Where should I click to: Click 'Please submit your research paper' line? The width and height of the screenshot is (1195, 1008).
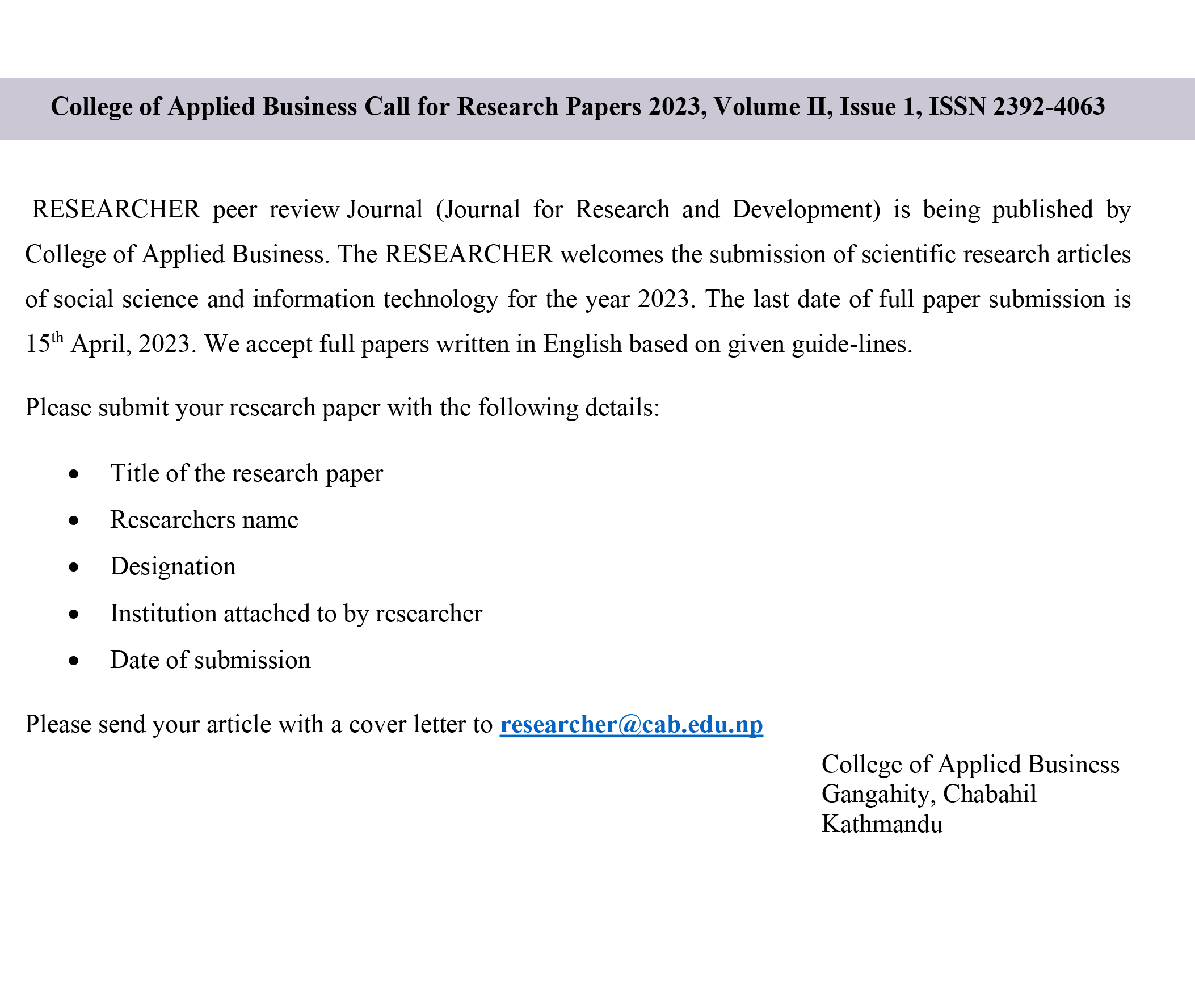[342, 408]
